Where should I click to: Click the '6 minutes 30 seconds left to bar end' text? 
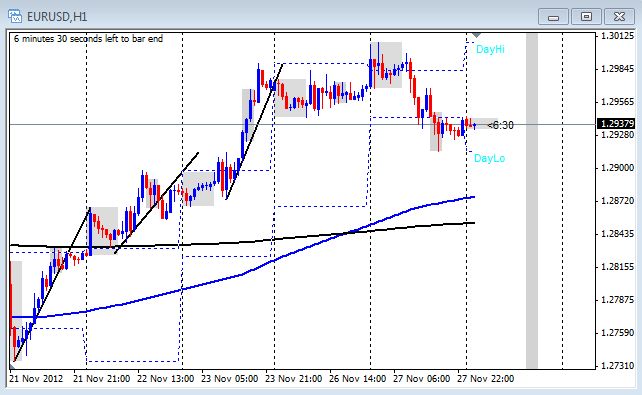[x=88, y=39]
